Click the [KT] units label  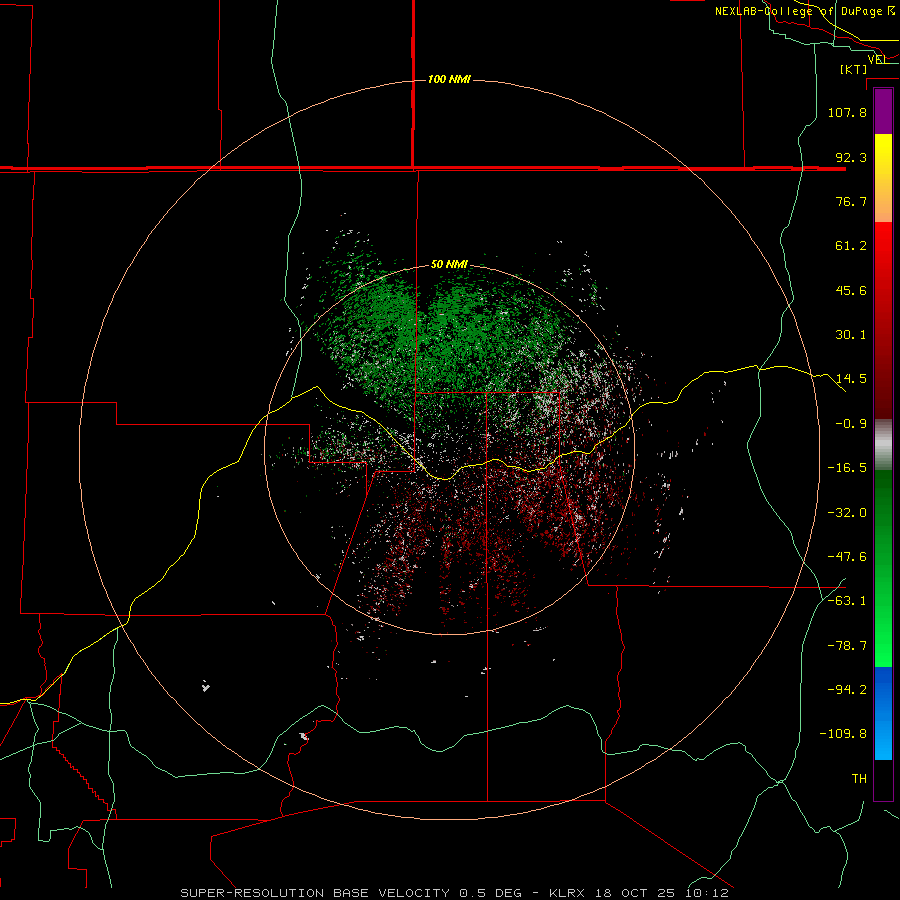point(854,69)
